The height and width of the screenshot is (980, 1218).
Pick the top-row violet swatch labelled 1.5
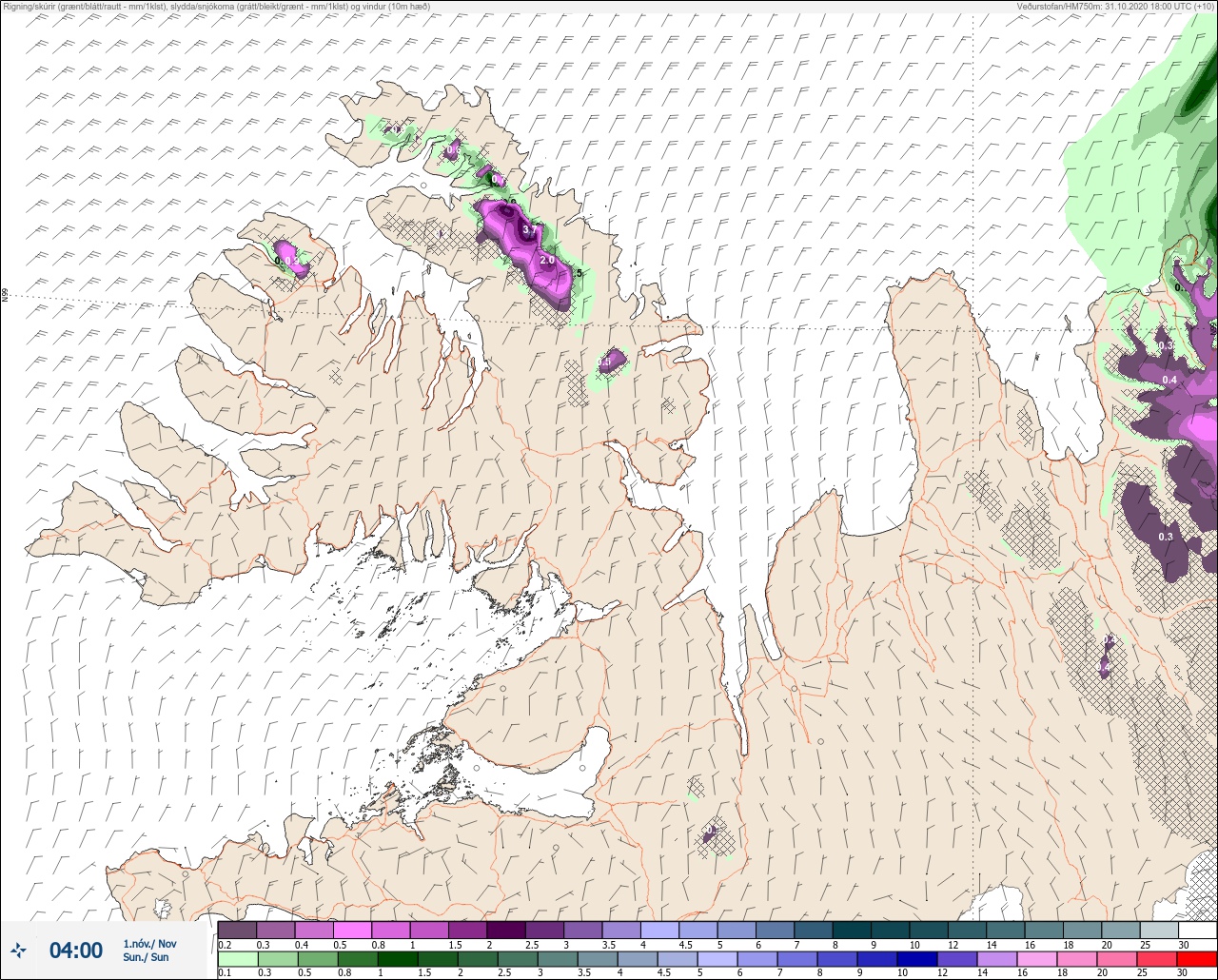[467, 930]
